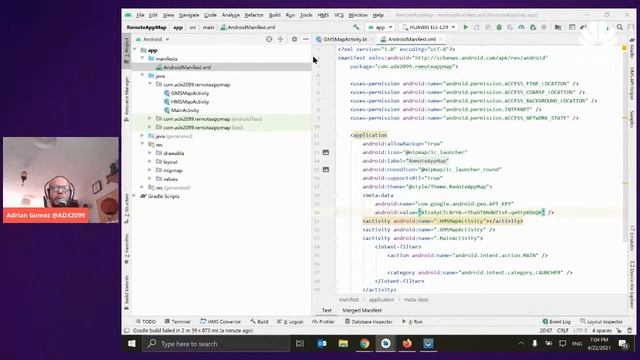Click the gutter image icon beside android:icon line
This screenshot has height=360, width=640.
(x=326, y=152)
